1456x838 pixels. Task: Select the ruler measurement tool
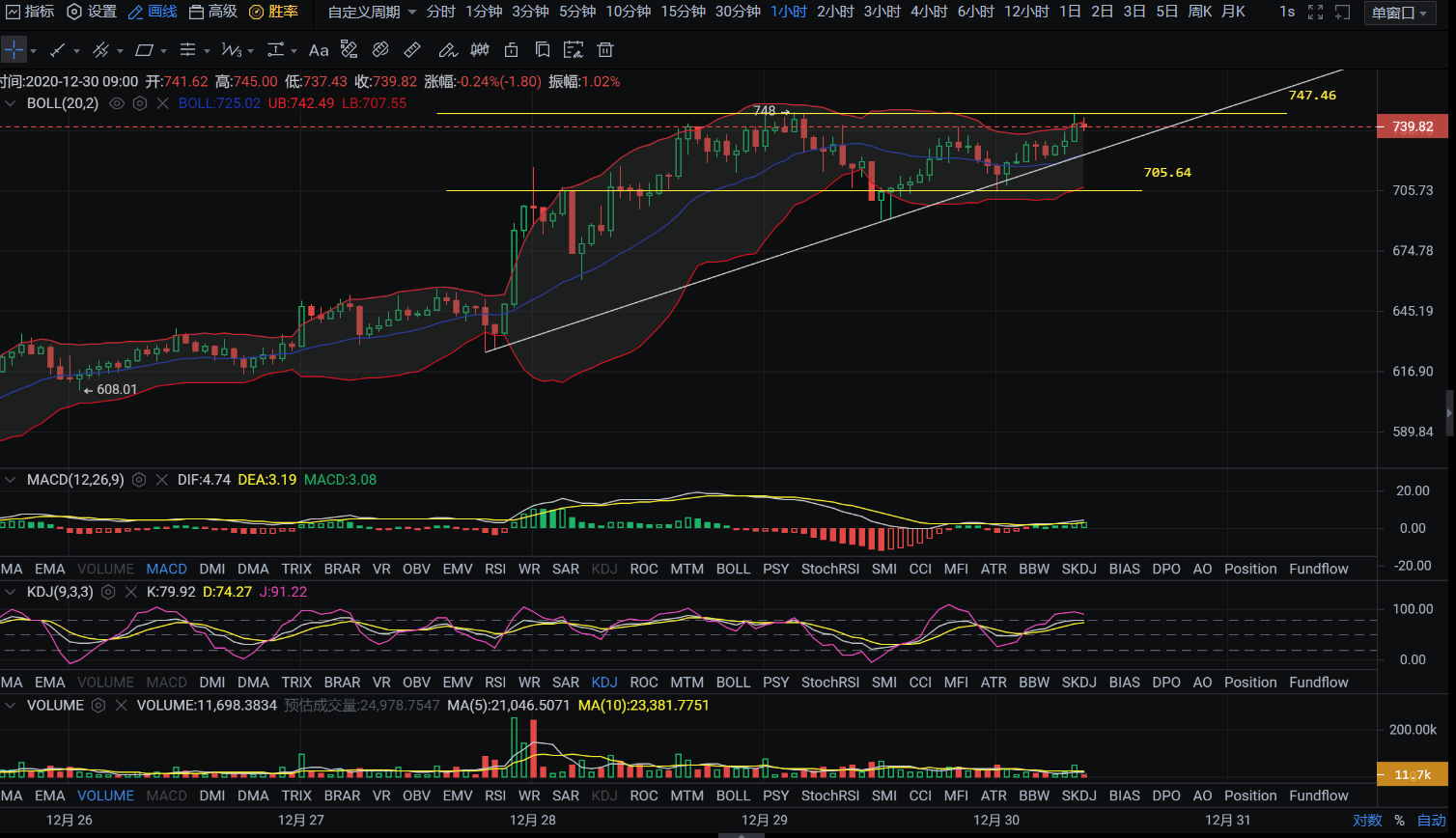[411, 50]
